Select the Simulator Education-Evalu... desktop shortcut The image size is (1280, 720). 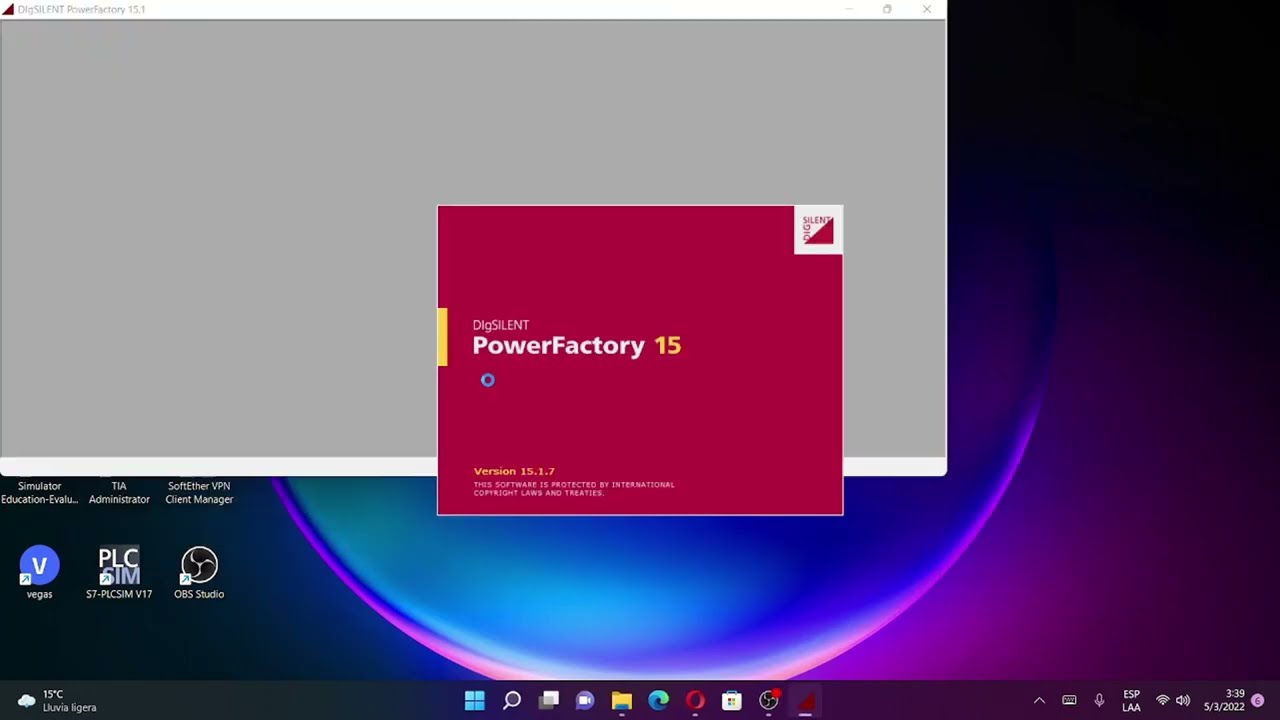(39, 492)
